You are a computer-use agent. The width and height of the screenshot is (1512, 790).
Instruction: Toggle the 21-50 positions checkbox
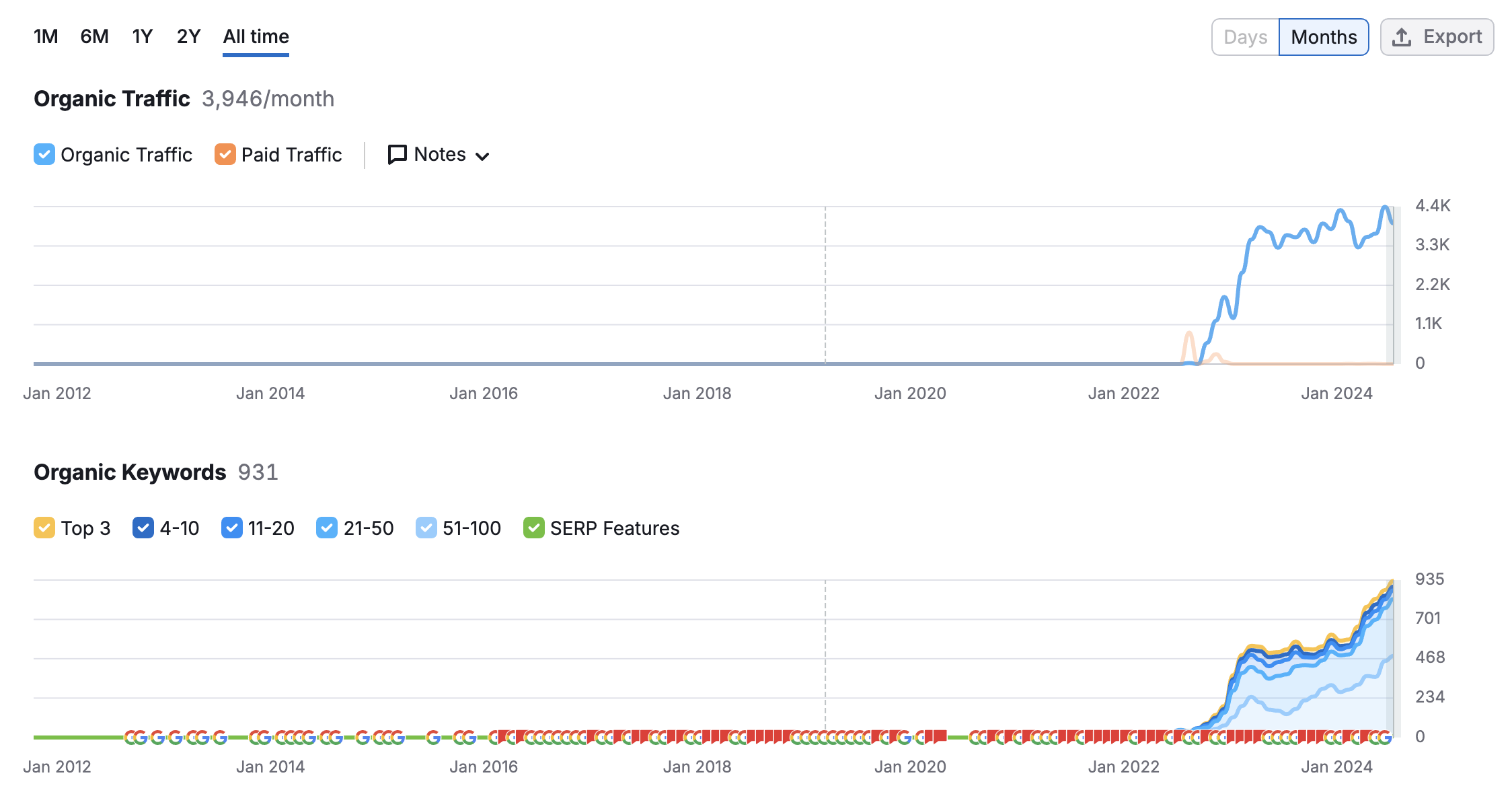[x=327, y=528]
